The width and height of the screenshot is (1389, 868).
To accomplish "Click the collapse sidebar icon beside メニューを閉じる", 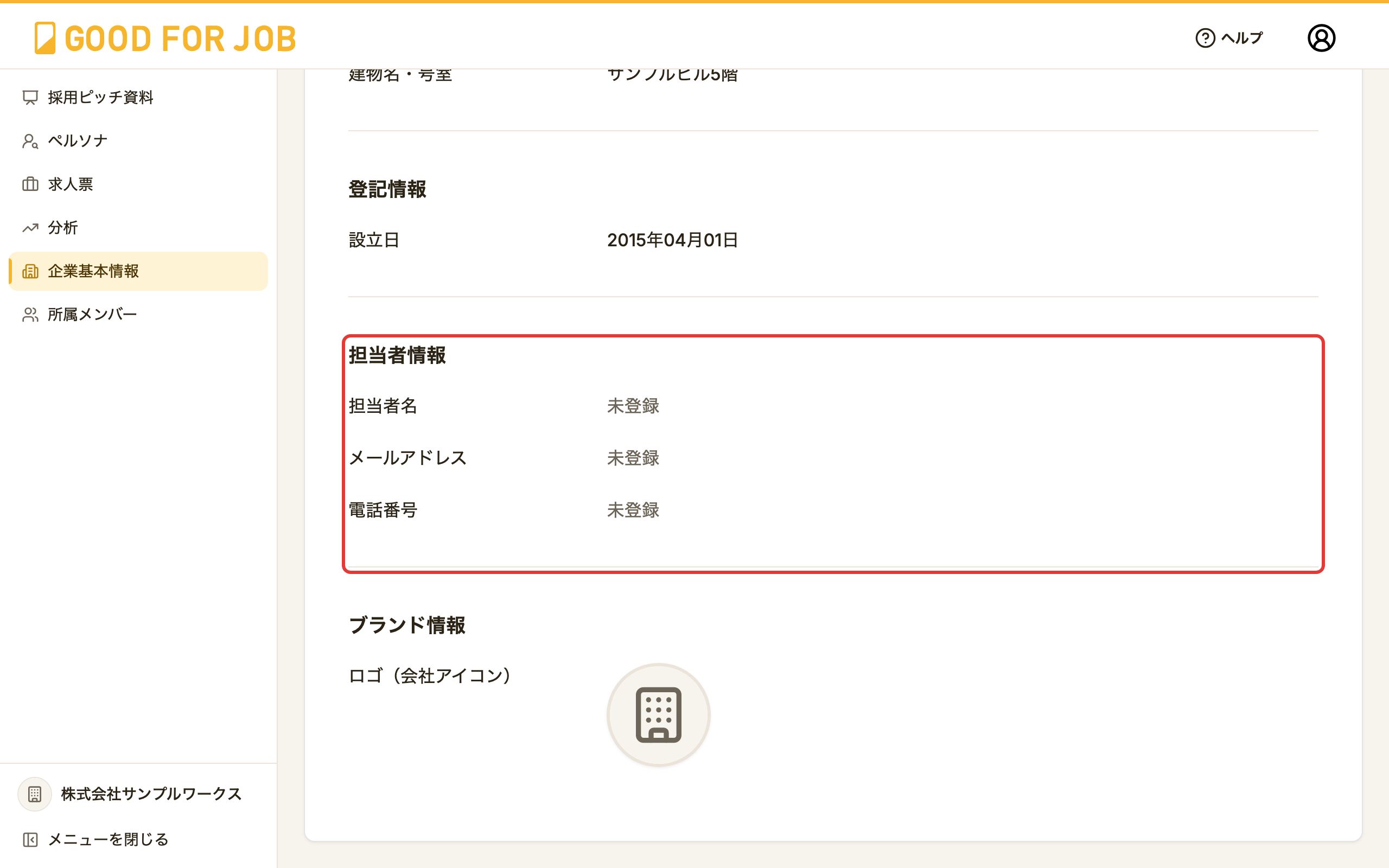I will [30, 840].
